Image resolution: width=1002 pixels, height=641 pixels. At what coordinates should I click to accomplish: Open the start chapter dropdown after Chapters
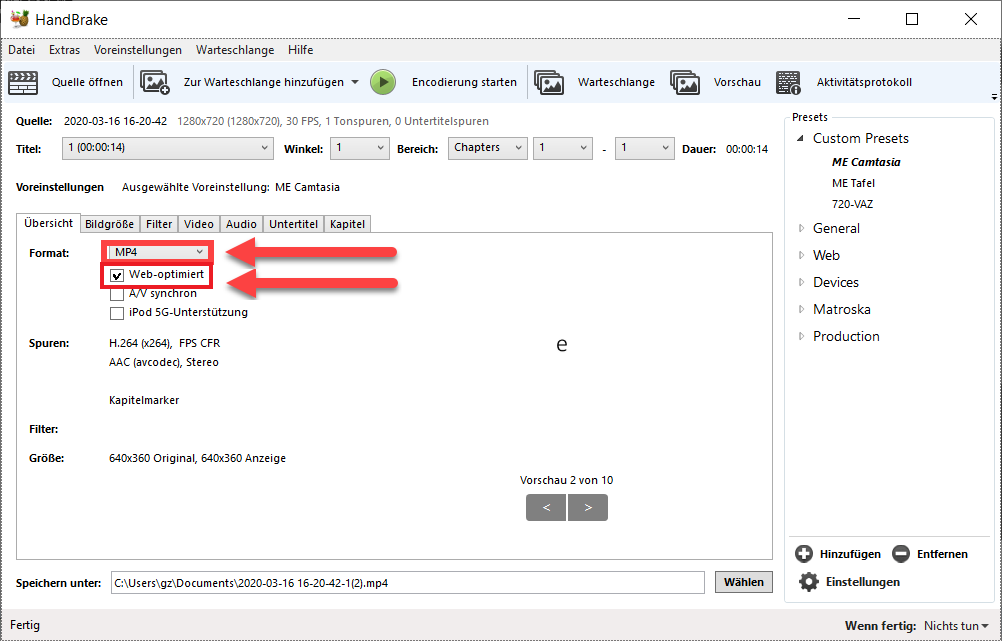coord(563,148)
